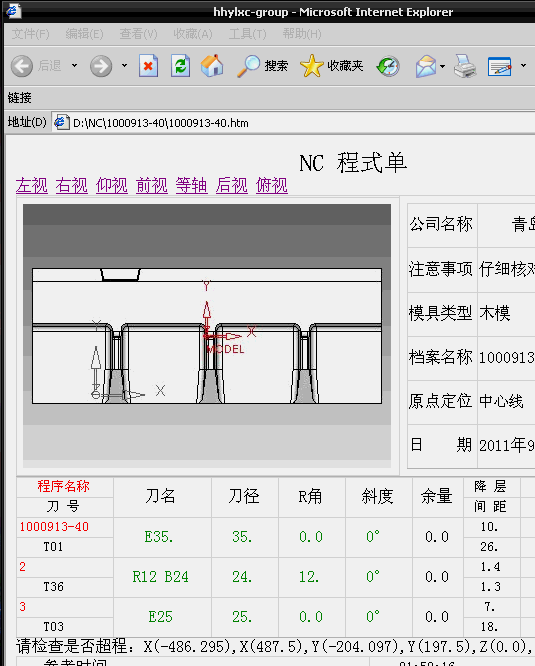This screenshot has height=666, width=535.
Task: Click the IE icon in title bar
Action: [x=13, y=11]
